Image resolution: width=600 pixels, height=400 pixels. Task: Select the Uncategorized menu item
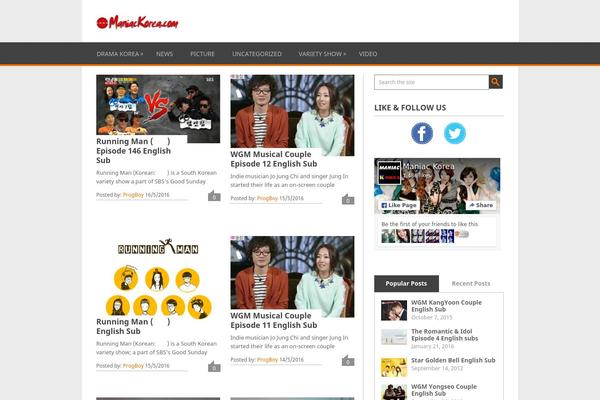click(x=257, y=54)
